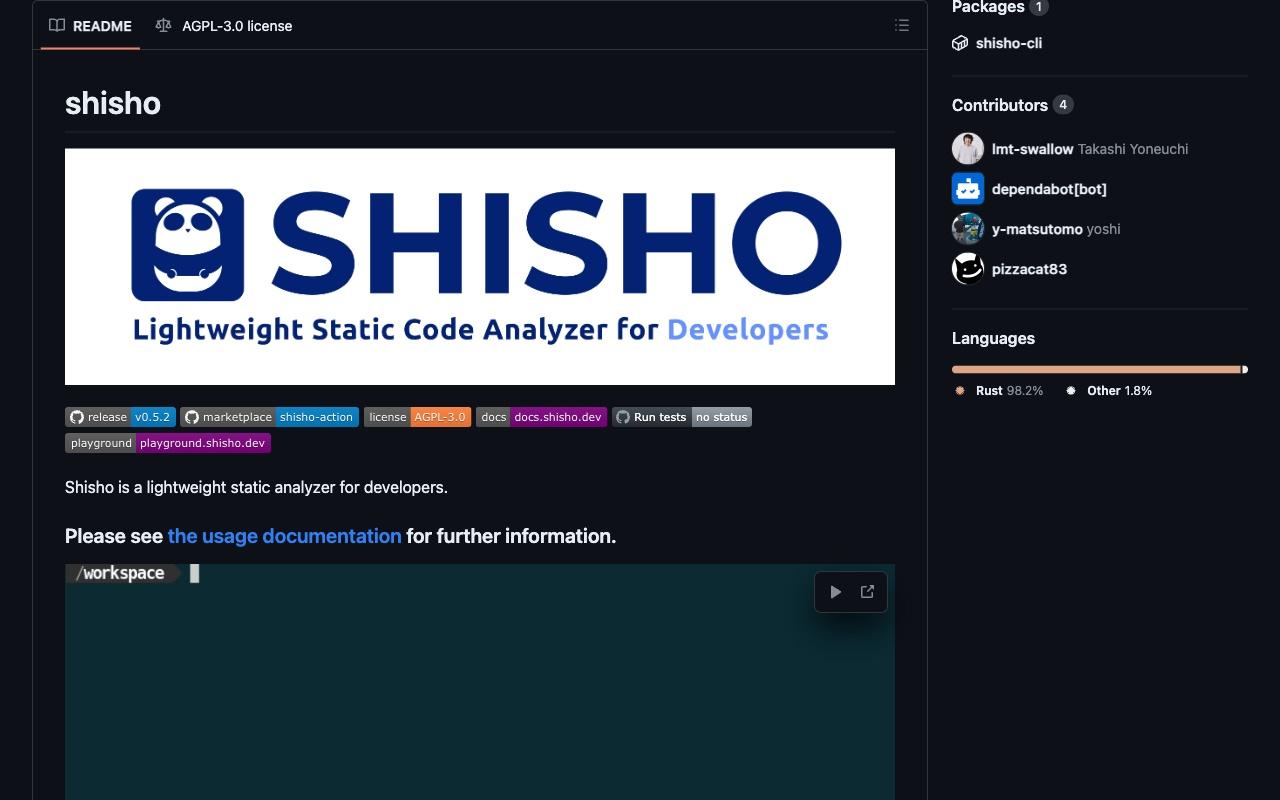
Task: Click the Run tests no status badge
Action: click(x=682, y=417)
